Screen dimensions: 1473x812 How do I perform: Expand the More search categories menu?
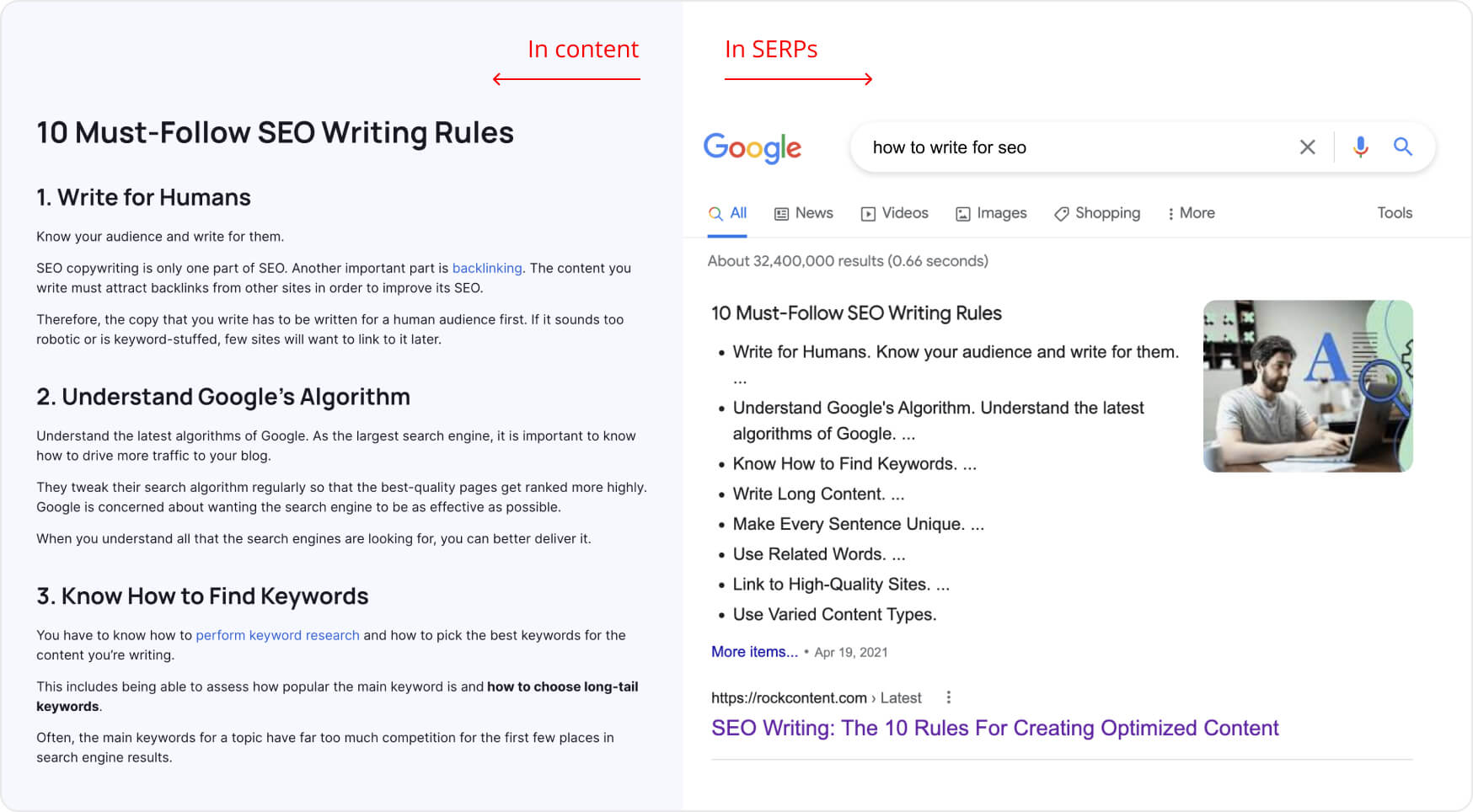pos(1191,213)
